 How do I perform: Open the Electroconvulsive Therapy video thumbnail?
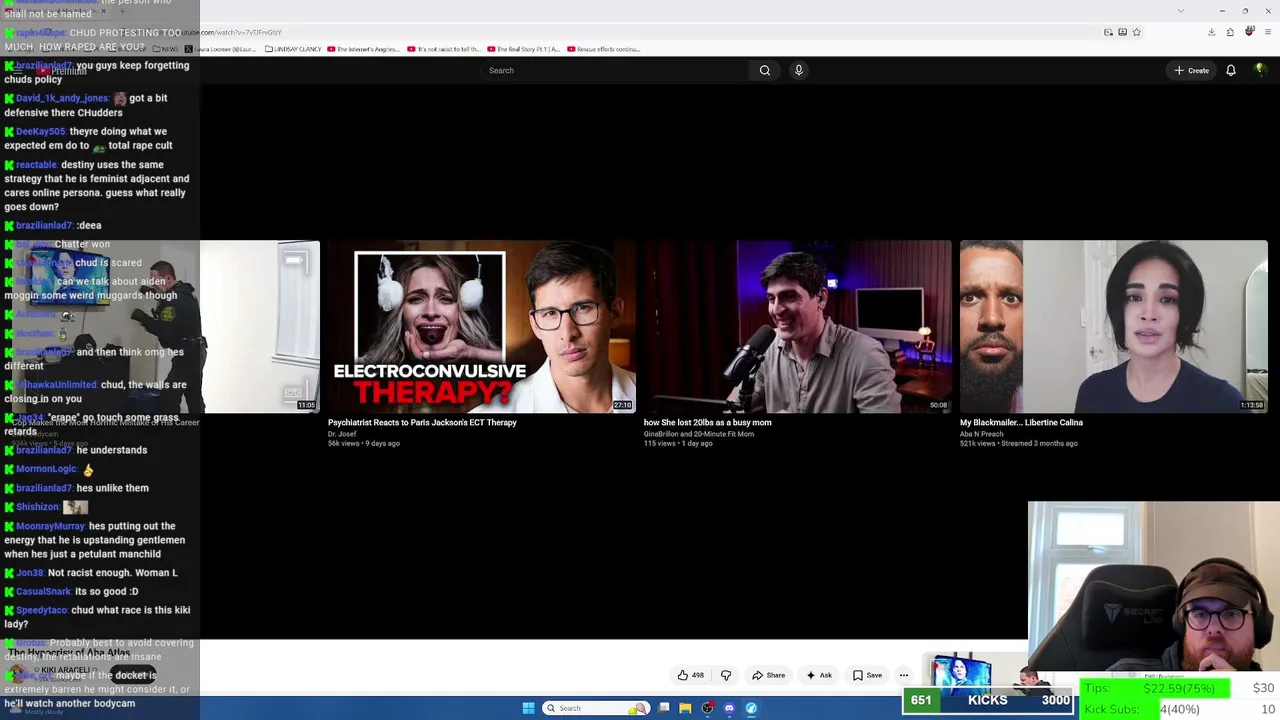coord(482,326)
